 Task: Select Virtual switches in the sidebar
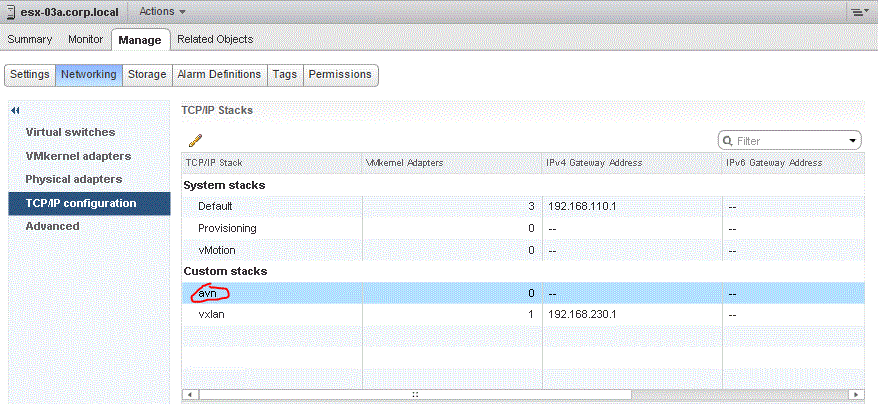(x=70, y=132)
